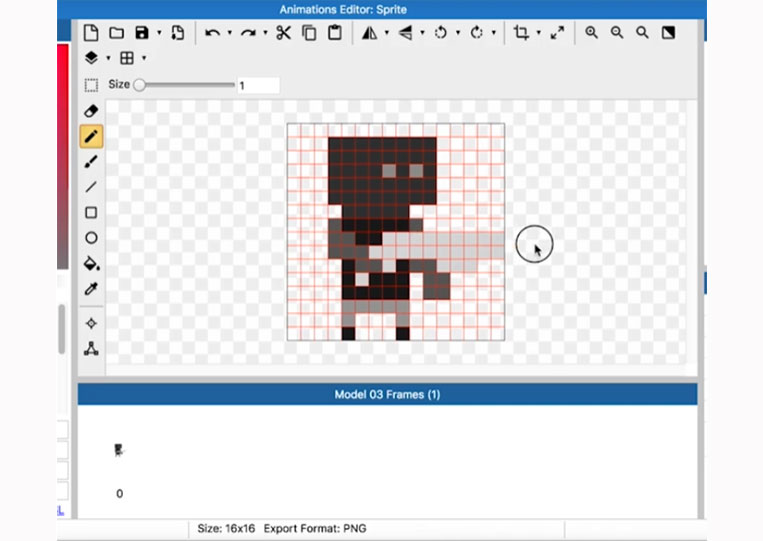The height and width of the screenshot is (541, 763).
Task: Select the Paint Bucket fill tool
Action: point(91,264)
